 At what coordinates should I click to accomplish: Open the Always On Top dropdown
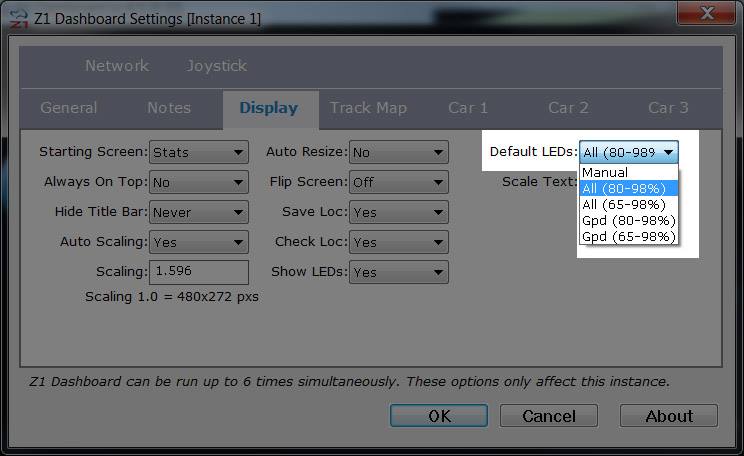(199, 182)
